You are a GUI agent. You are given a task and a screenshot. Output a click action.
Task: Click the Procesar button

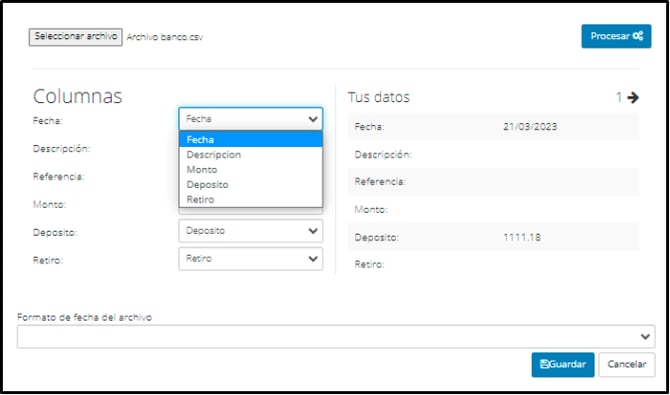(616, 36)
